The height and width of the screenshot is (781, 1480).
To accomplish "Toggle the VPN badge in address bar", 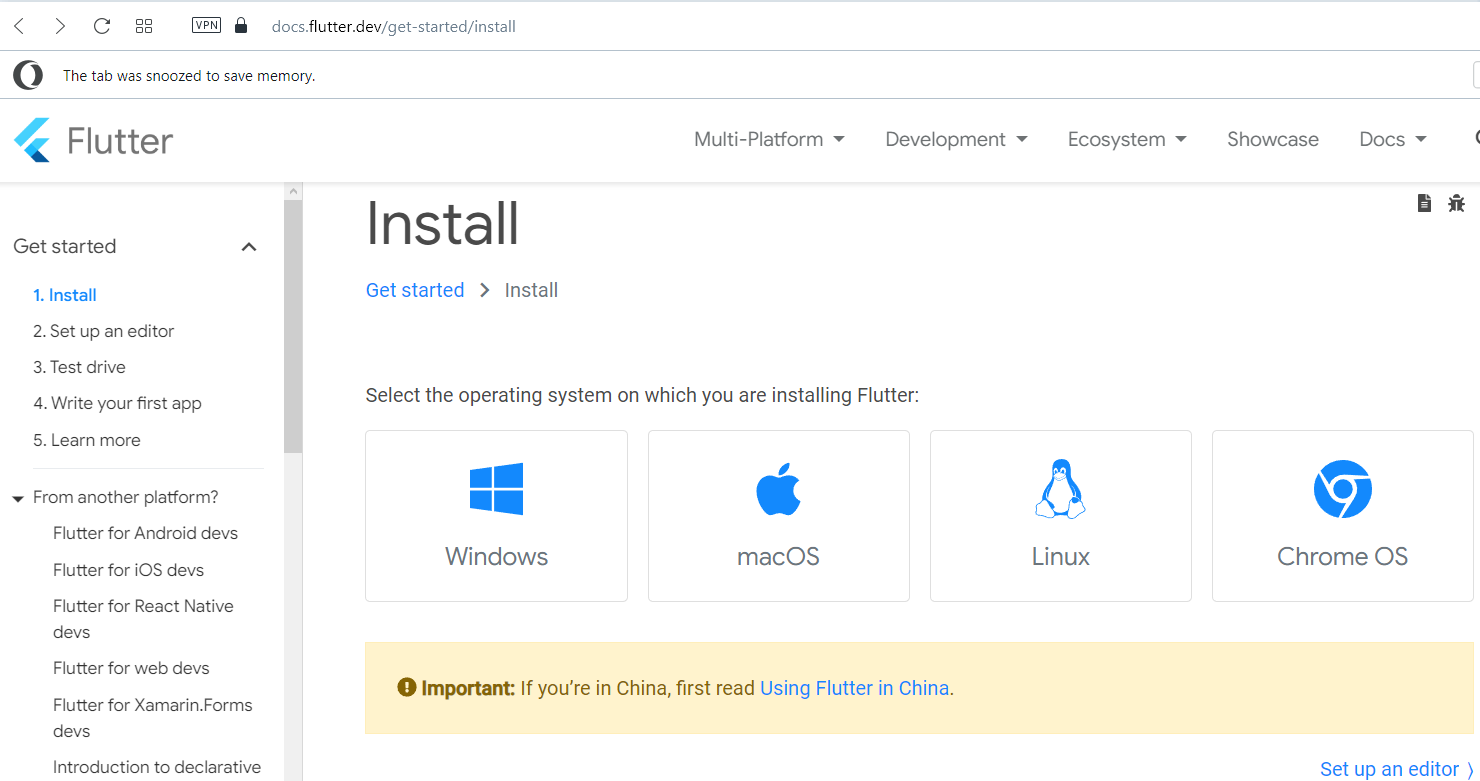I will click(x=206, y=26).
